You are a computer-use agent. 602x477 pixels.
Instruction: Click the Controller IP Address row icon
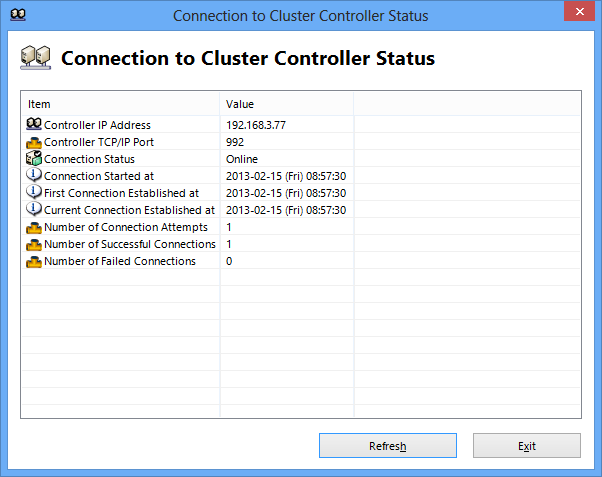[34, 125]
